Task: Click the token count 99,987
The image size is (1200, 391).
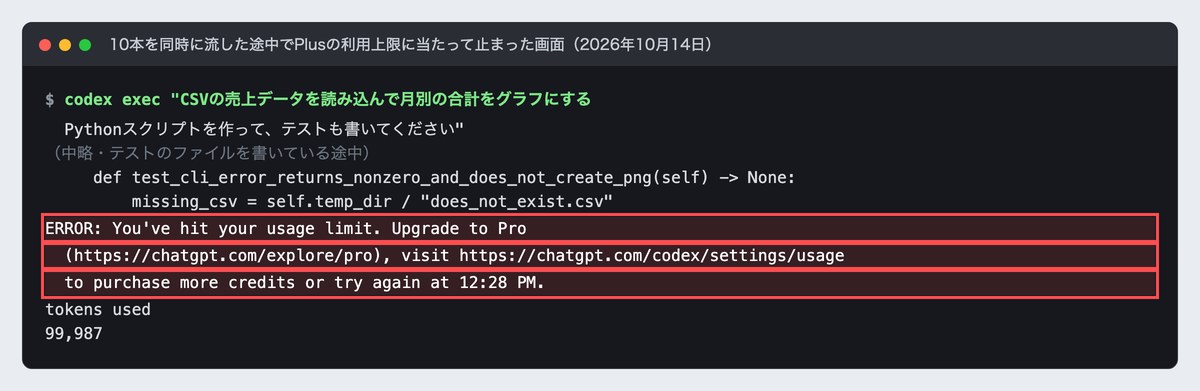Action: coord(74,334)
